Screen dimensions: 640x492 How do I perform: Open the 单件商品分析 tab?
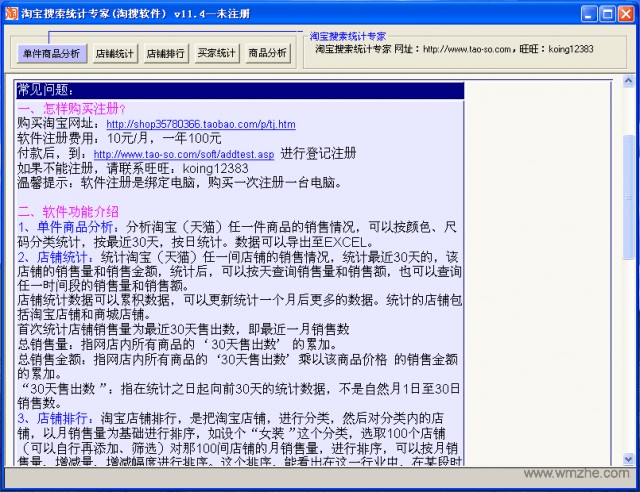click(52, 53)
